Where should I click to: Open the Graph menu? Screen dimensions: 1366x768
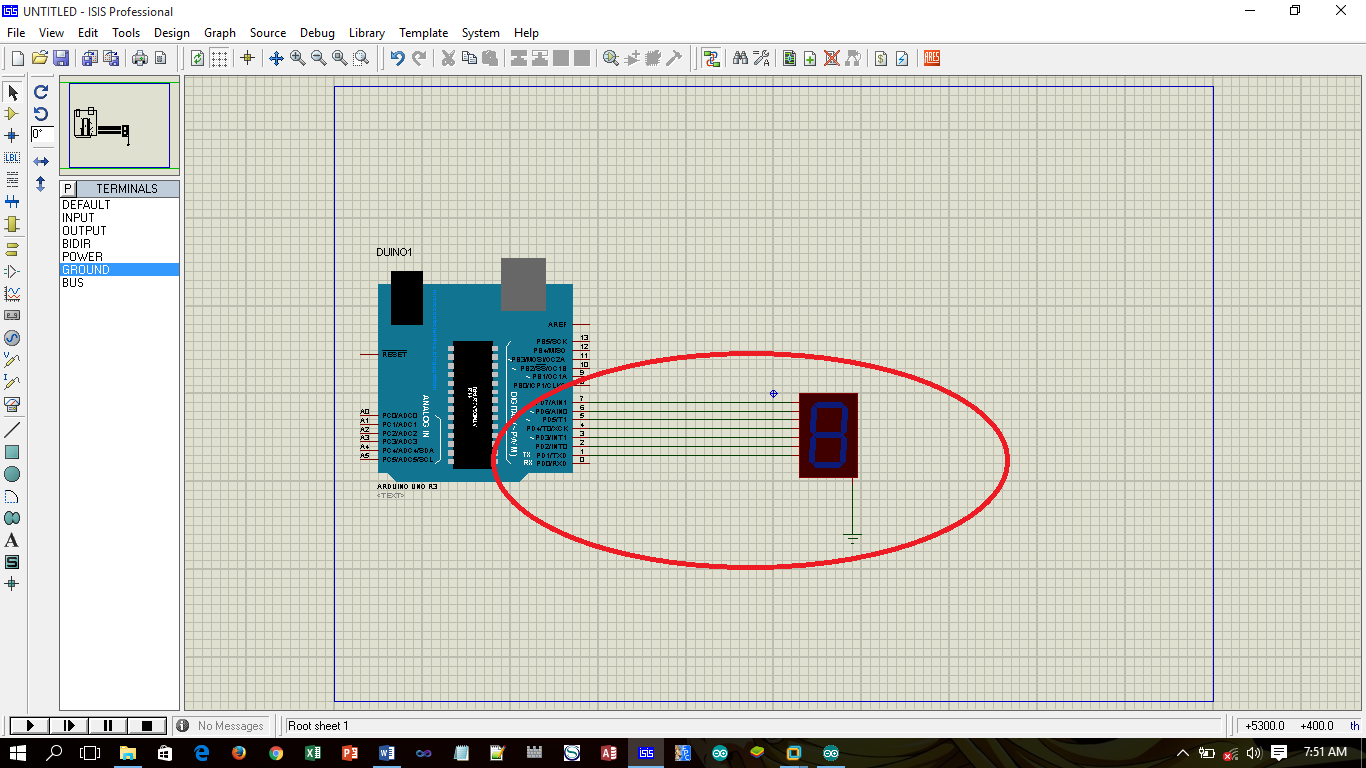click(x=220, y=33)
